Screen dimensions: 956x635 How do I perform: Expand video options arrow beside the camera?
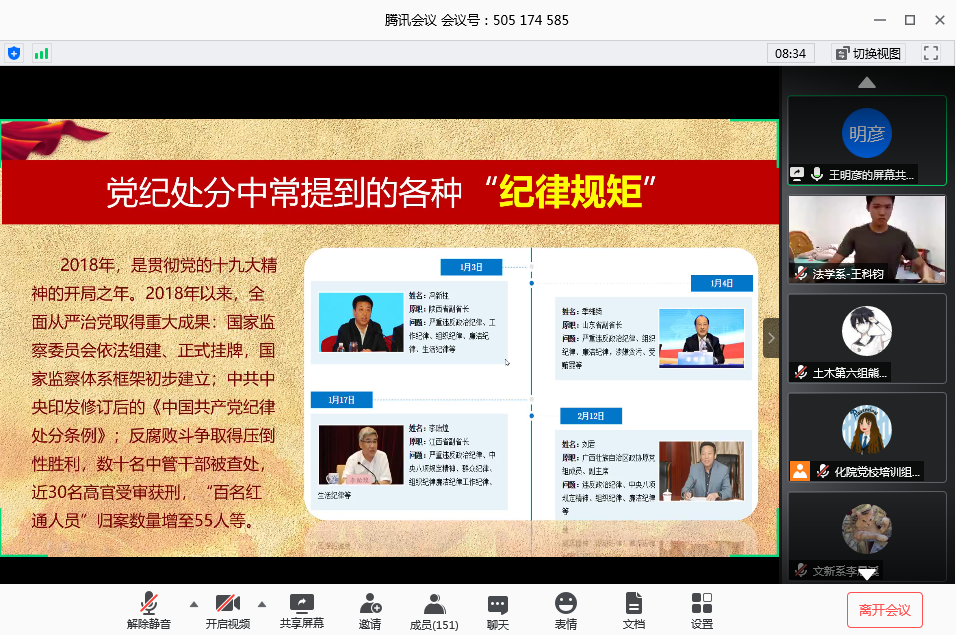click(x=262, y=604)
